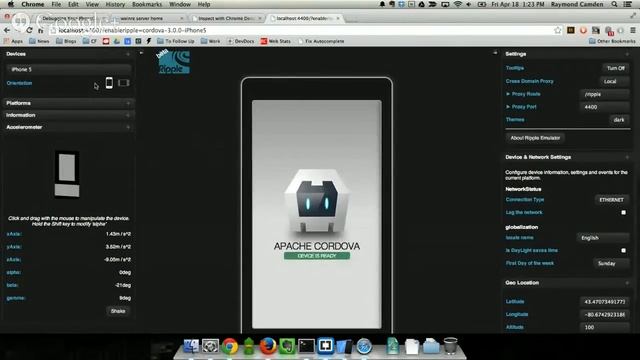
Task: Open Spotlight search magnifier
Action: click(614, 4)
